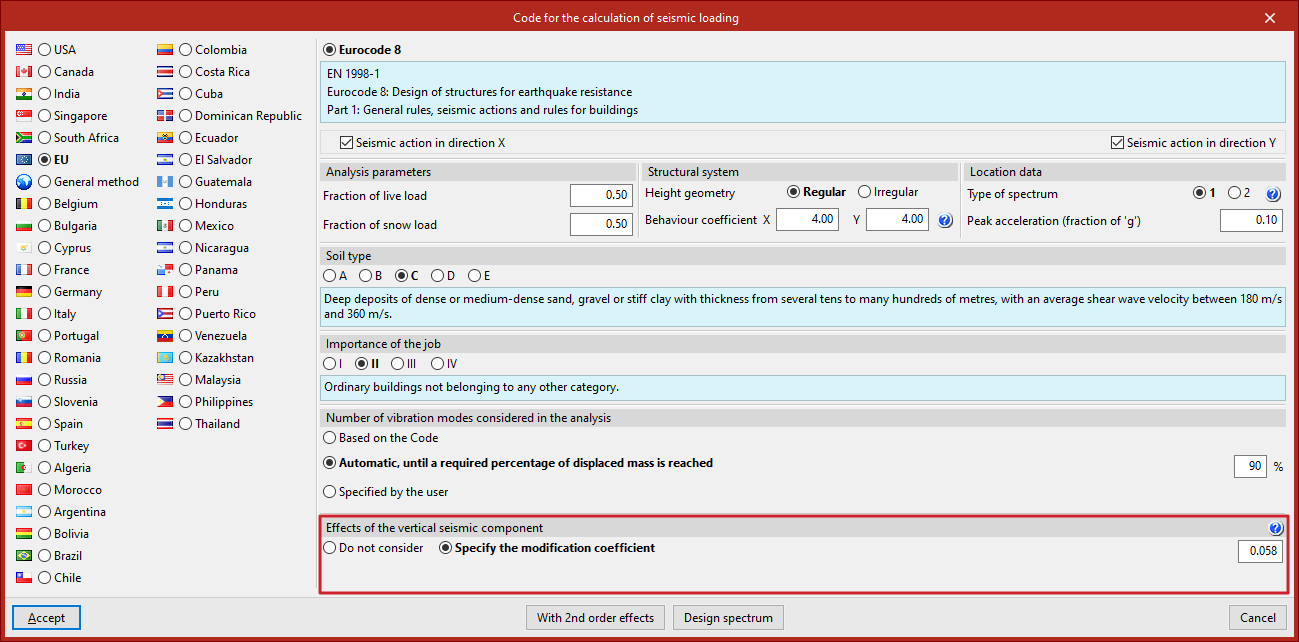1299x642 pixels.
Task: Click the USA flag icon
Action: (x=25, y=50)
